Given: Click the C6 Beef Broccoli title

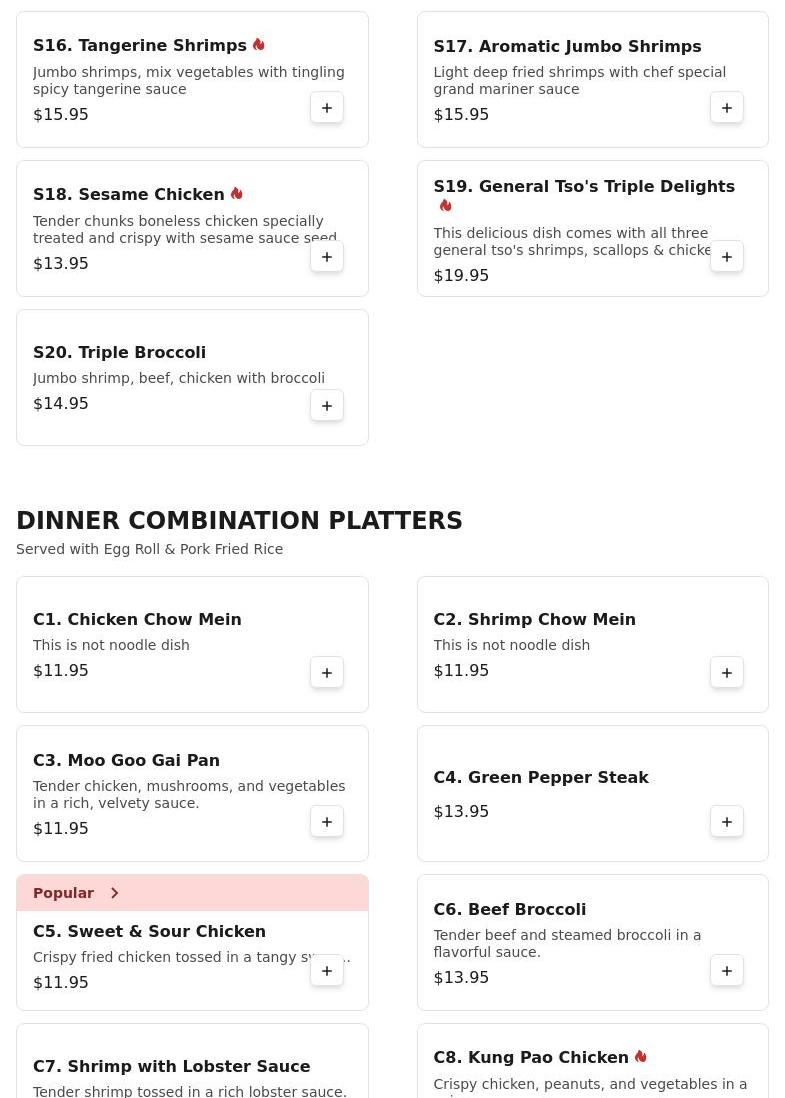Looking at the screenshot, I should point(509,910).
